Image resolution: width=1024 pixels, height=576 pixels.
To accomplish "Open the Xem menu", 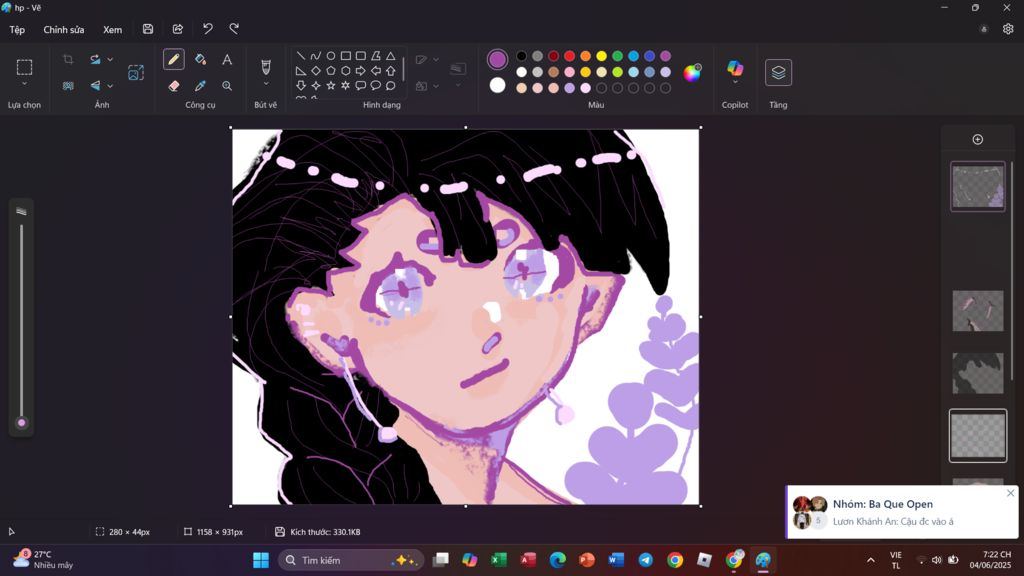I will [112, 30].
